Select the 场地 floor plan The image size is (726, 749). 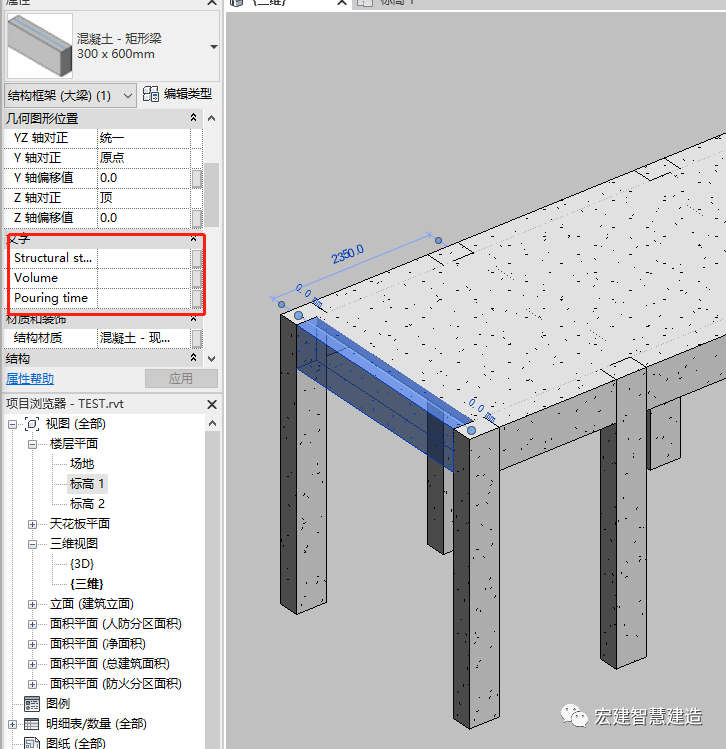pos(82,464)
